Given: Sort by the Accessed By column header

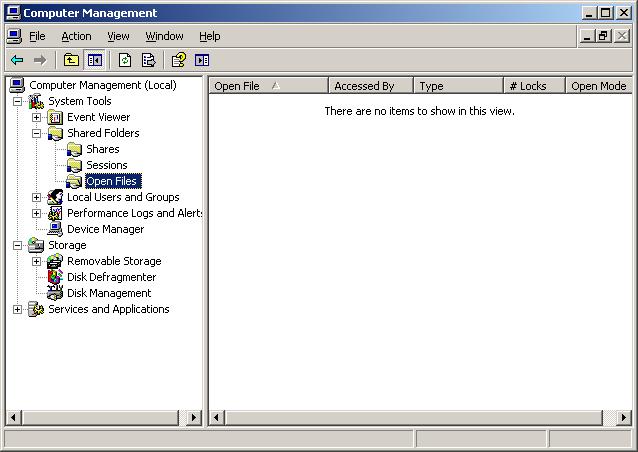Looking at the screenshot, I should (x=364, y=86).
